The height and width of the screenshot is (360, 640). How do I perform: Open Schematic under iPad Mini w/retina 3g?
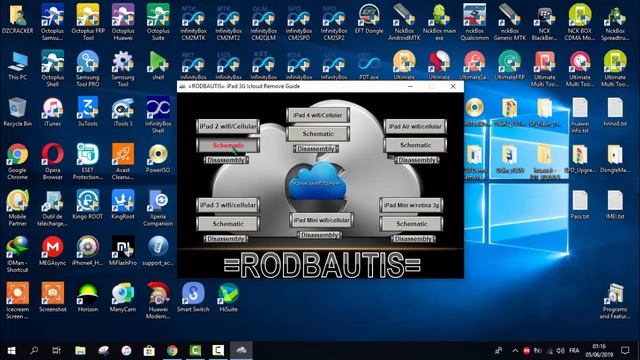(x=411, y=224)
